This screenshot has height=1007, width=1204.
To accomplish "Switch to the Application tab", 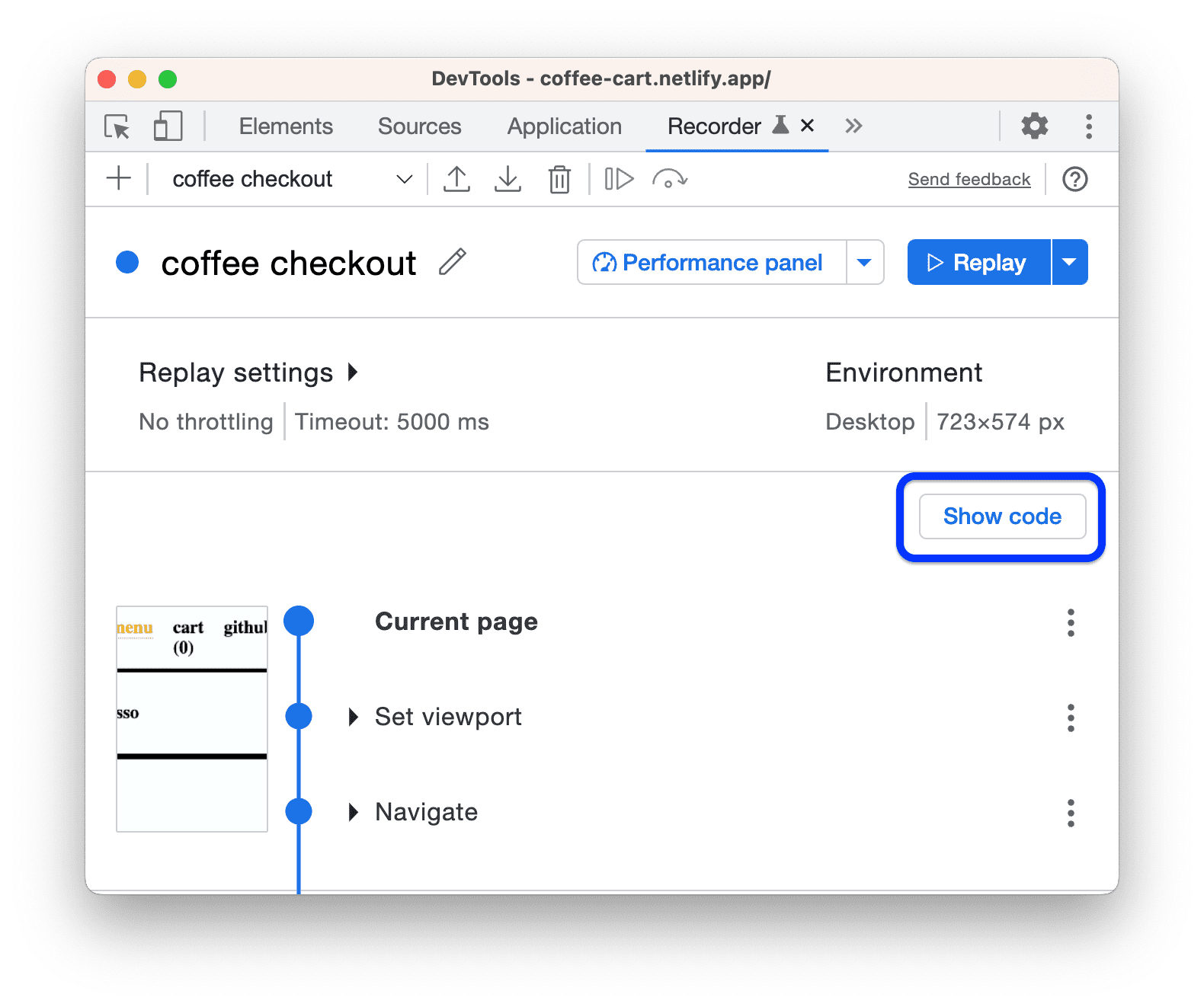I will tap(564, 126).
